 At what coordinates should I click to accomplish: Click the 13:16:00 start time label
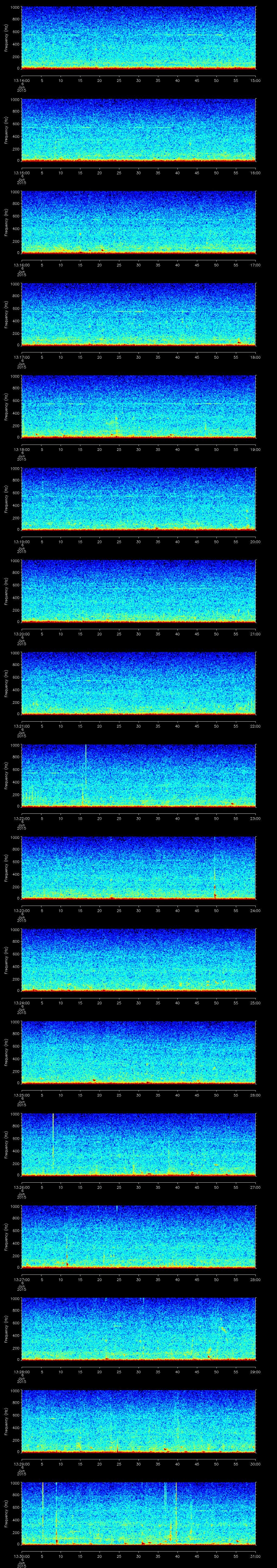pos(21,265)
